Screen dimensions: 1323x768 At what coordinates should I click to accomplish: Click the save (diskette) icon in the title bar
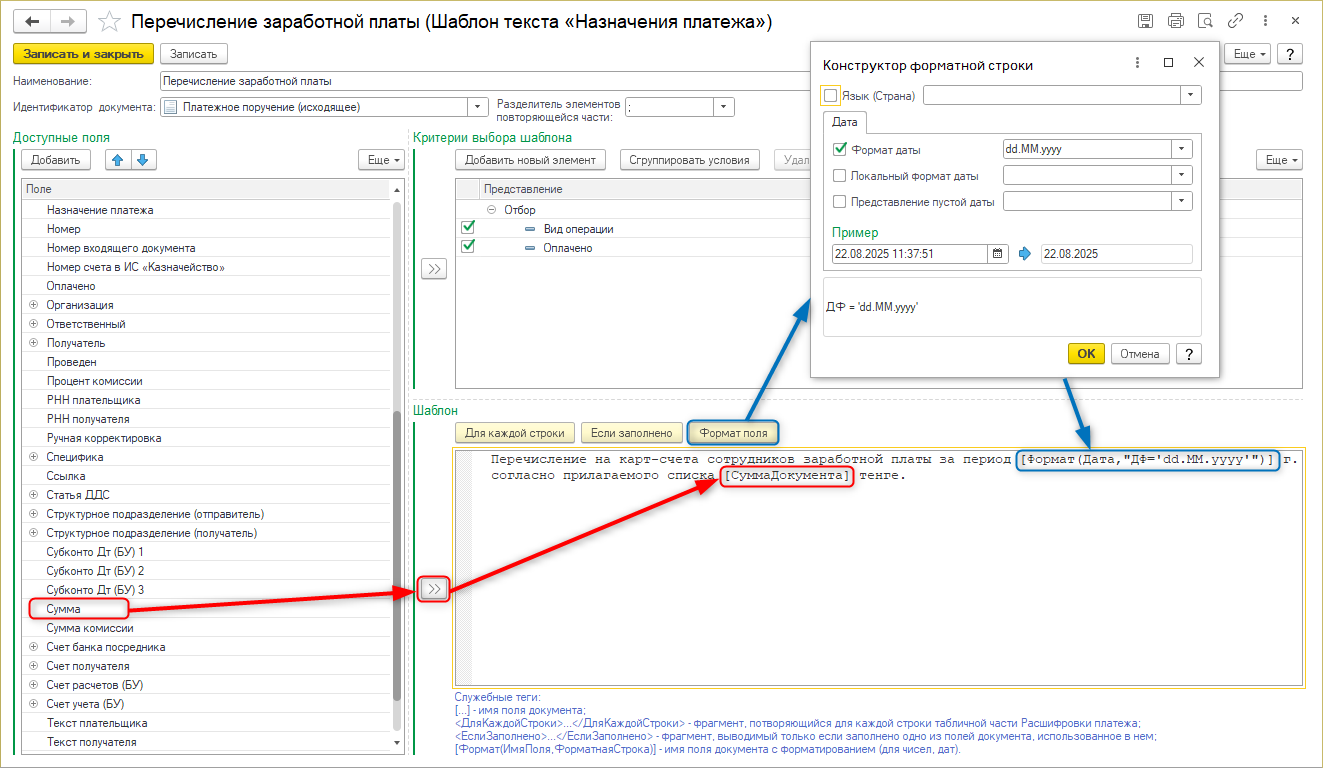click(x=1145, y=21)
